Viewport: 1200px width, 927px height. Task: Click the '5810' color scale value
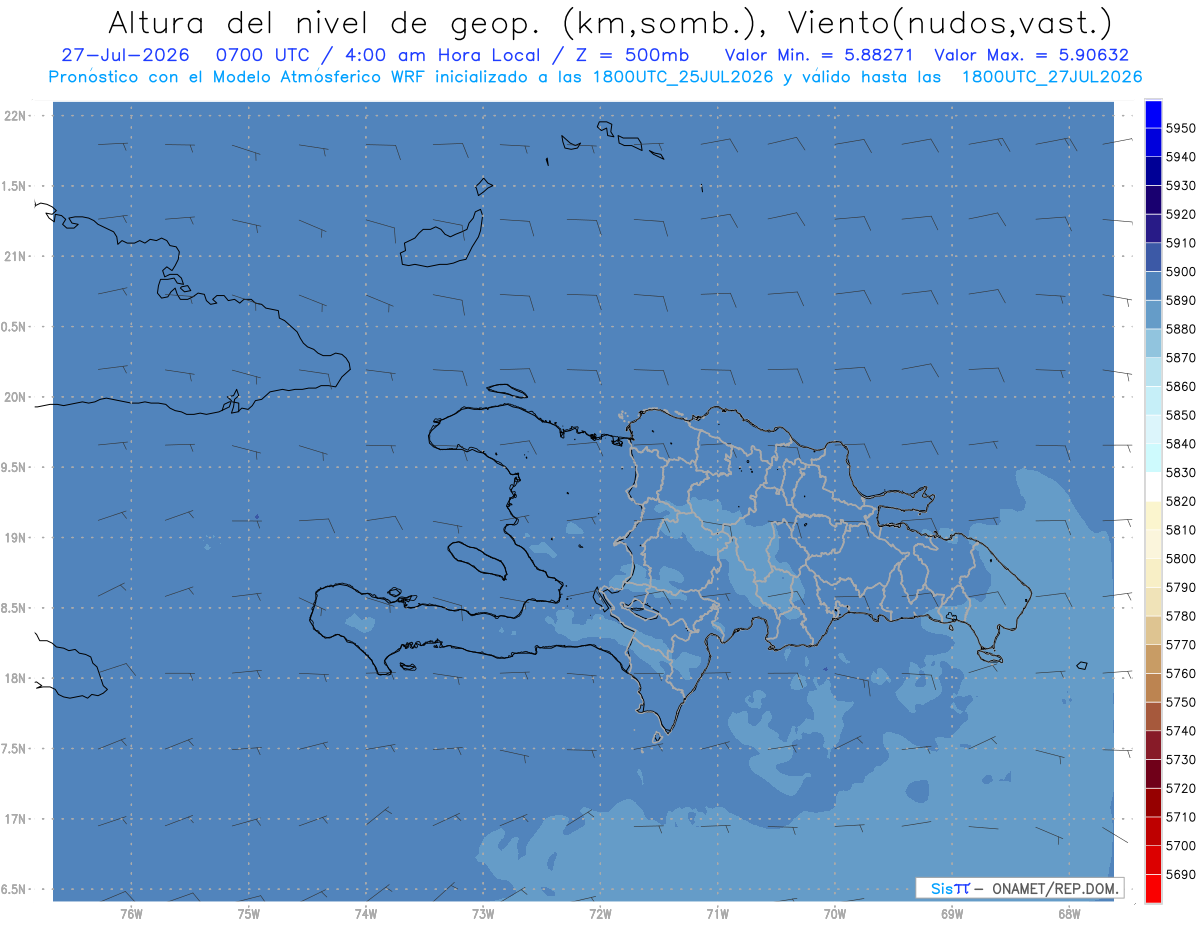pos(1180,530)
